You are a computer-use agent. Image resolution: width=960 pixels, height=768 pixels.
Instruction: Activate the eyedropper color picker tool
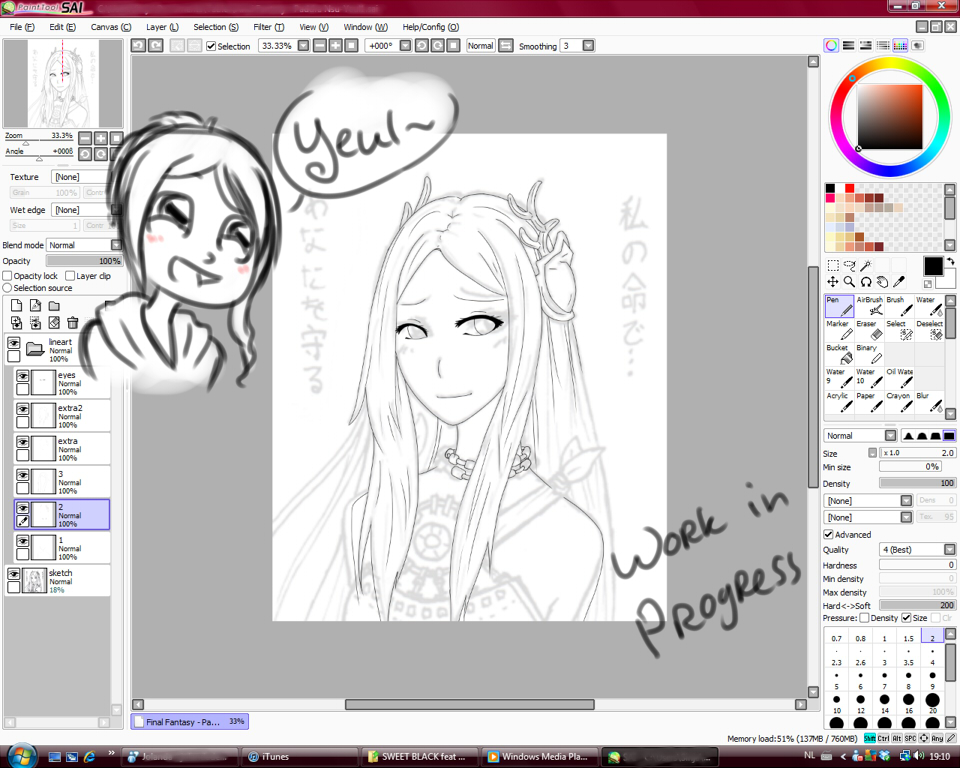point(899,282)
